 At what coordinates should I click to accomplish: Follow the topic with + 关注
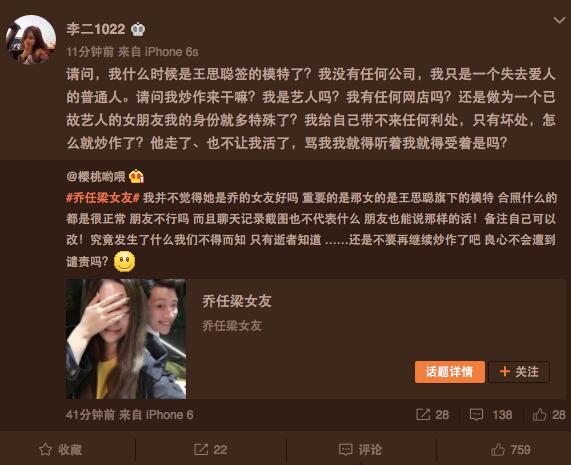point(519,372)
